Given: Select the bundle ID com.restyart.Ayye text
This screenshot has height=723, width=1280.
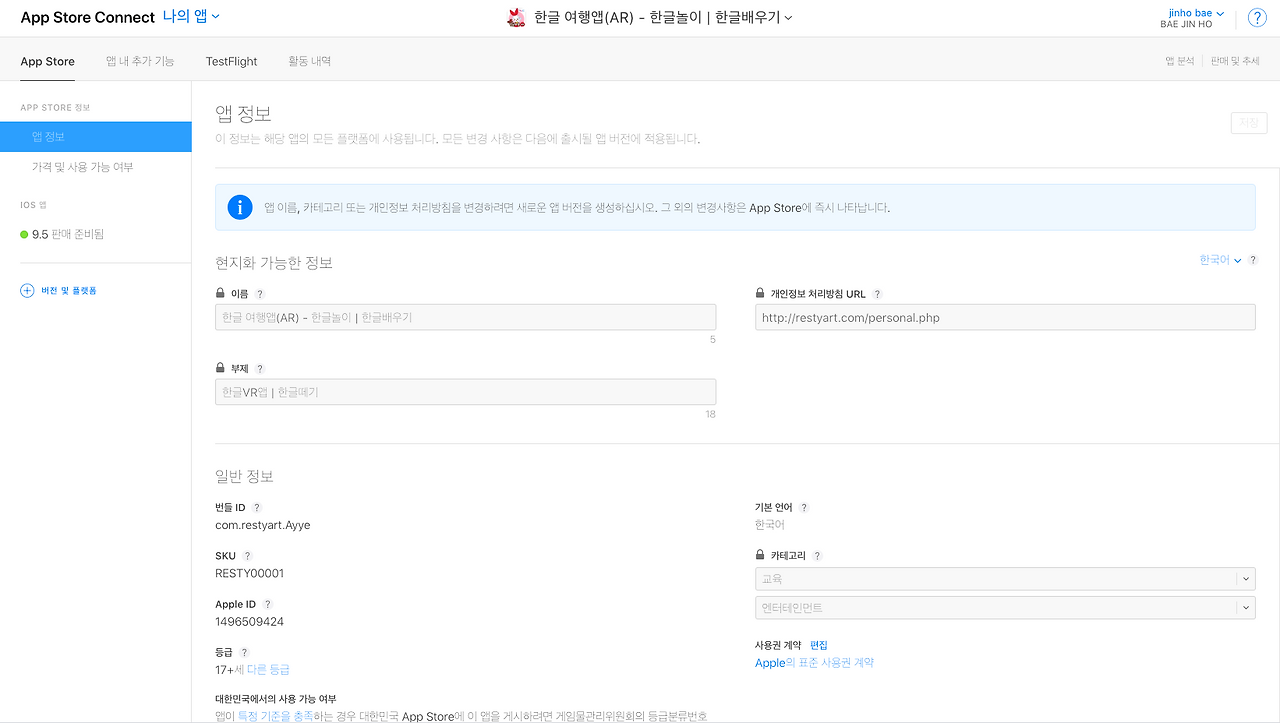Looking at the screenshot, I should coord(263,525).
